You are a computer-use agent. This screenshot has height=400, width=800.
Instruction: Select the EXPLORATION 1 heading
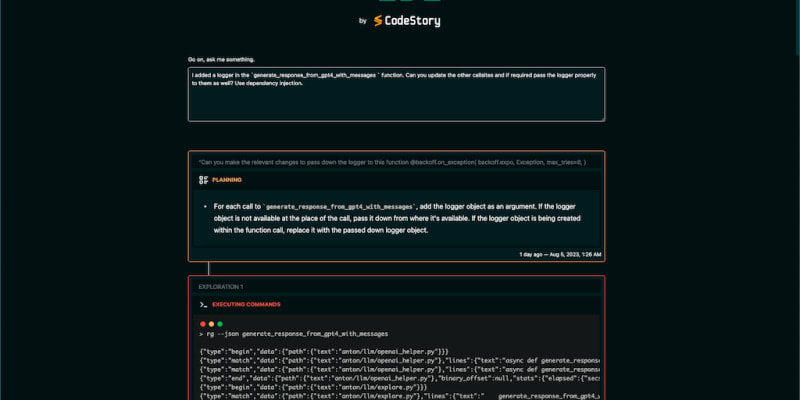221,286
